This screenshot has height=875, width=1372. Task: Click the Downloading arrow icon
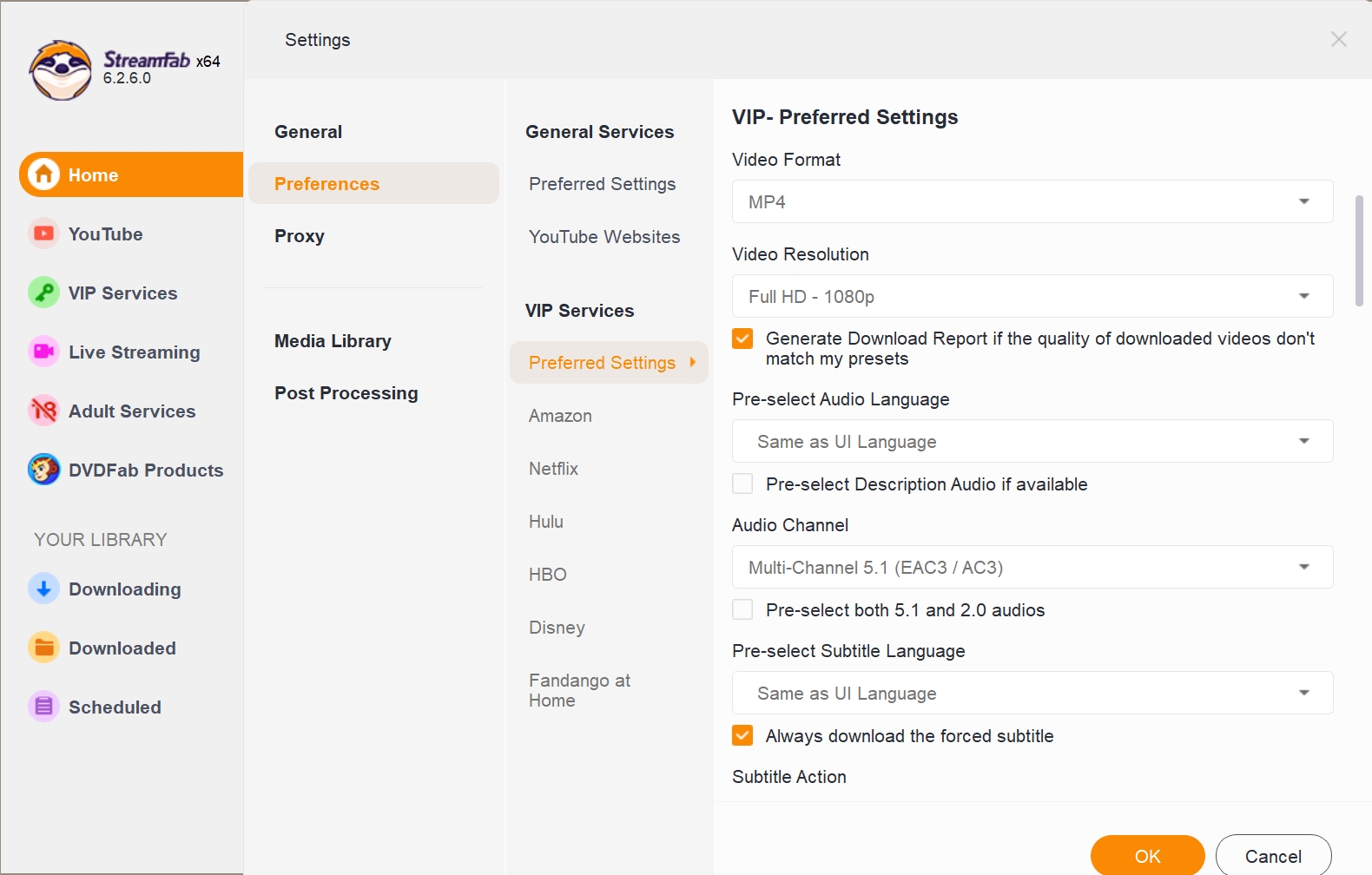pyautogui.click(x=43, y=589)
